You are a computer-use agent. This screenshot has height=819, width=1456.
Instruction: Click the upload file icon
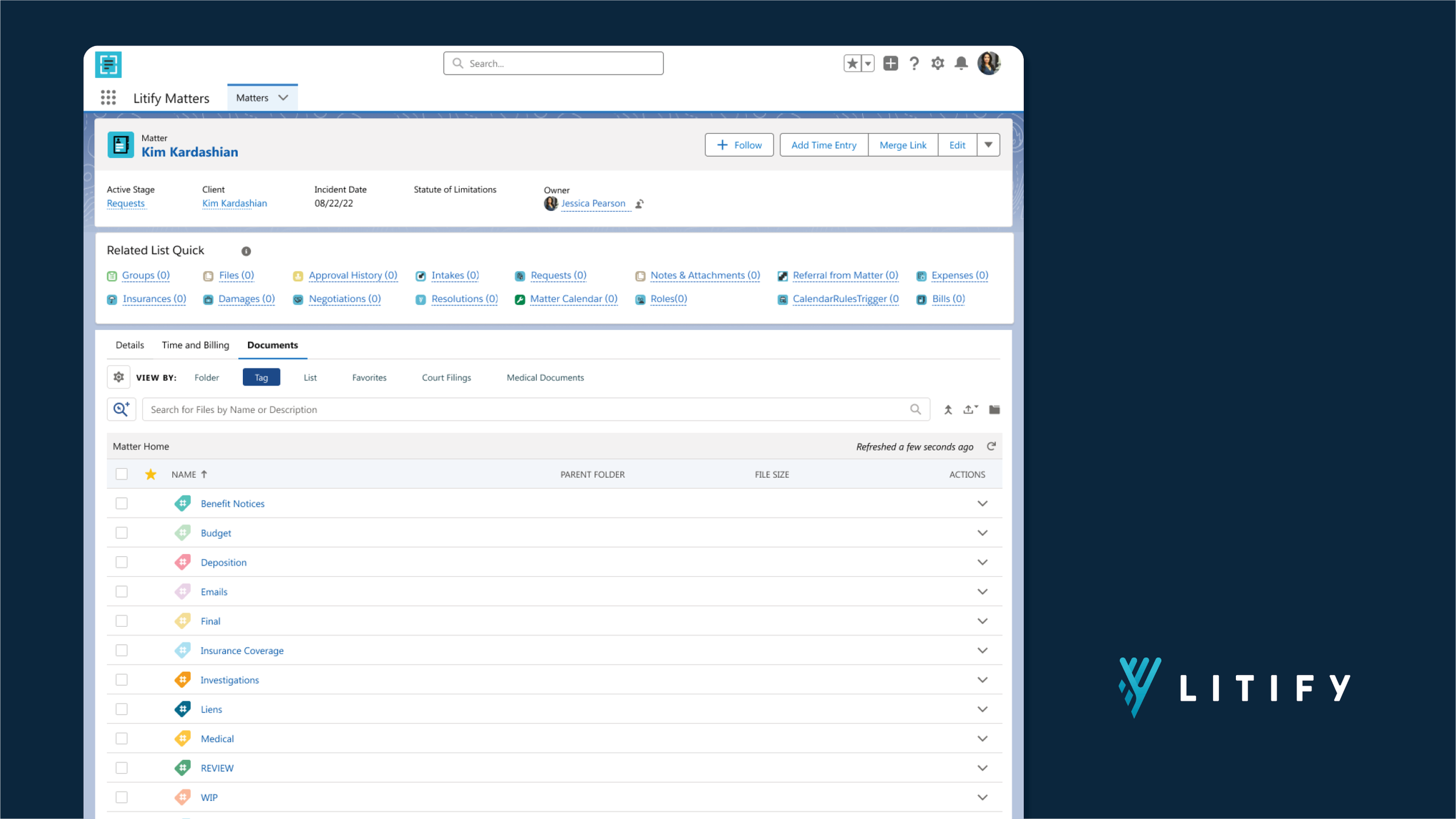click(x=970, y=409)
